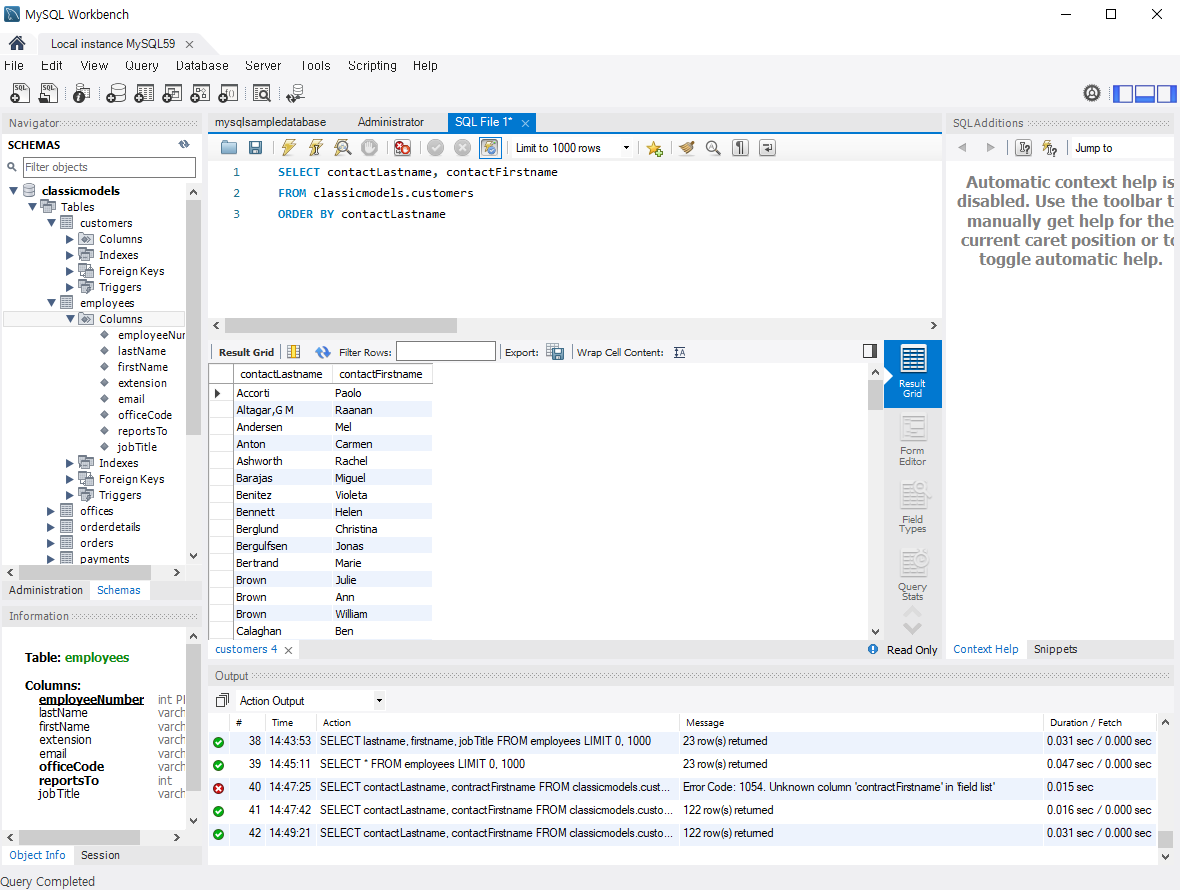This screenshot has width=1180, height=890.
Task: Run EXPLAIN on statement icon
Action: [x=342, y=148]
